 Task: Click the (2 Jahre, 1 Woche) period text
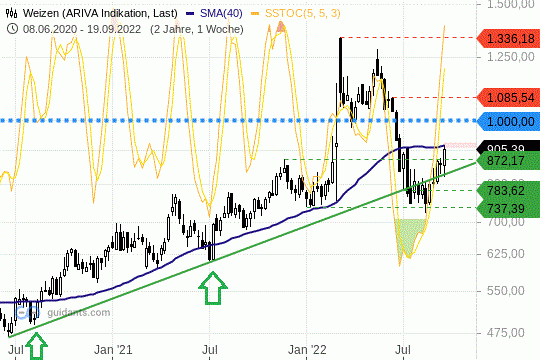point(197,29)
